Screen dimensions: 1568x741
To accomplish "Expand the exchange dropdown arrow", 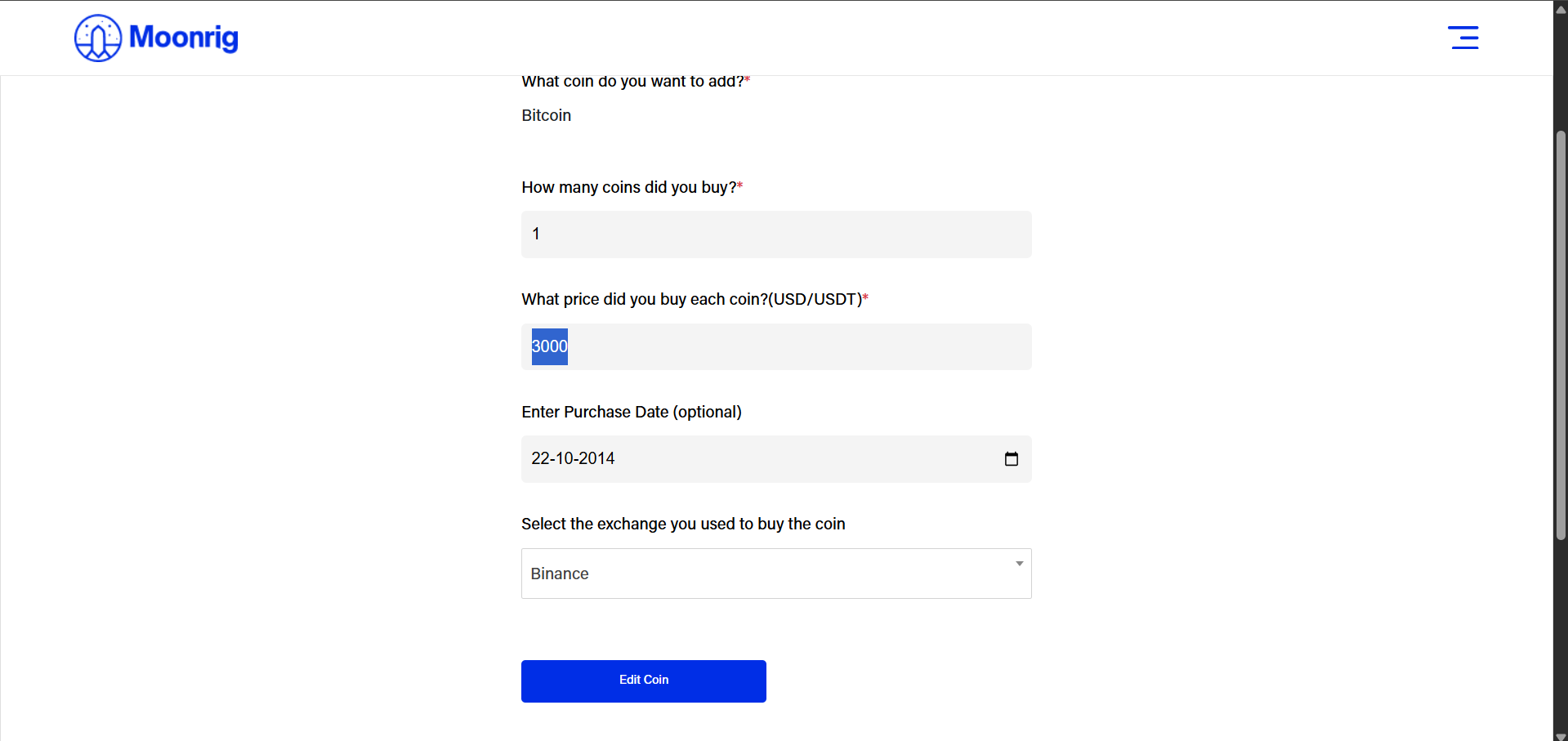I will point(1020,564).
